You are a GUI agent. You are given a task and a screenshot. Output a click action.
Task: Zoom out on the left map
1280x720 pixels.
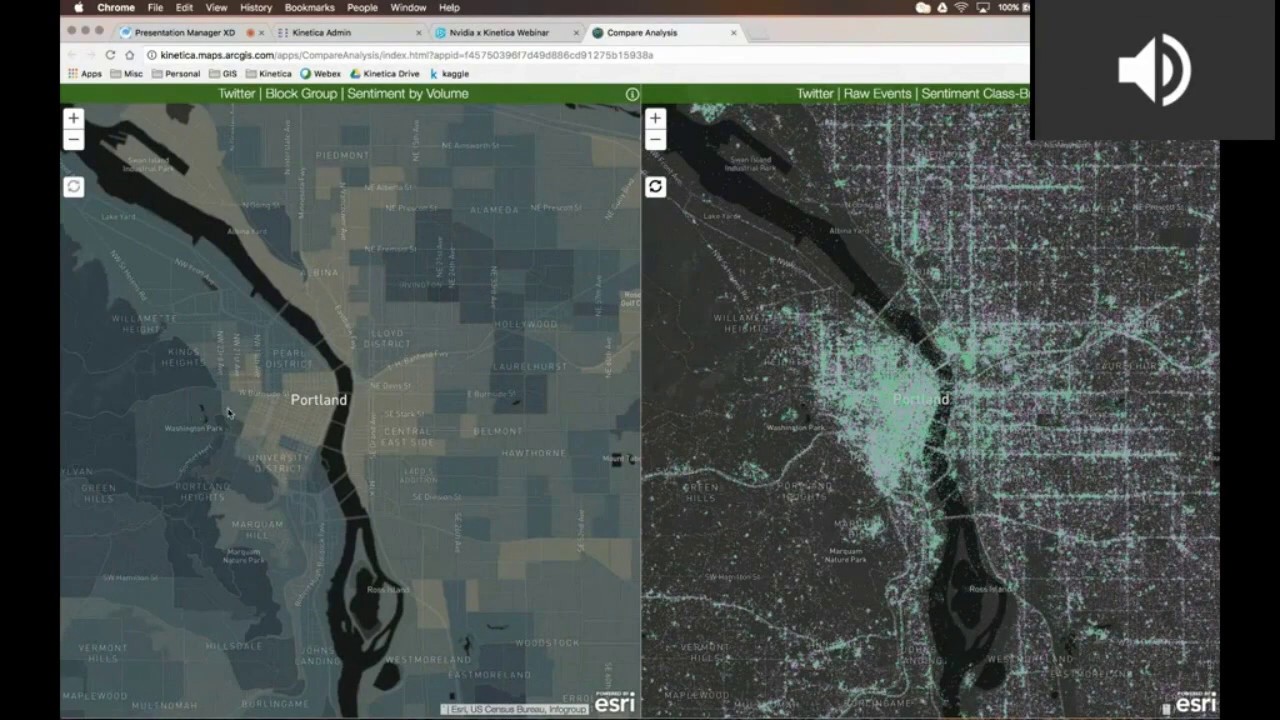tap(73, 139)
